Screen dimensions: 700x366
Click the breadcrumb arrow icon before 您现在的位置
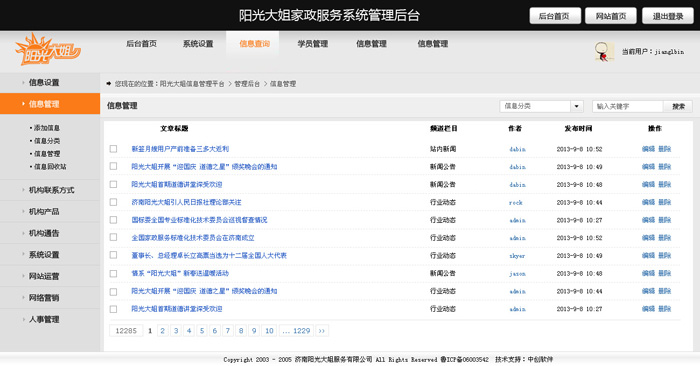[108, 83]
